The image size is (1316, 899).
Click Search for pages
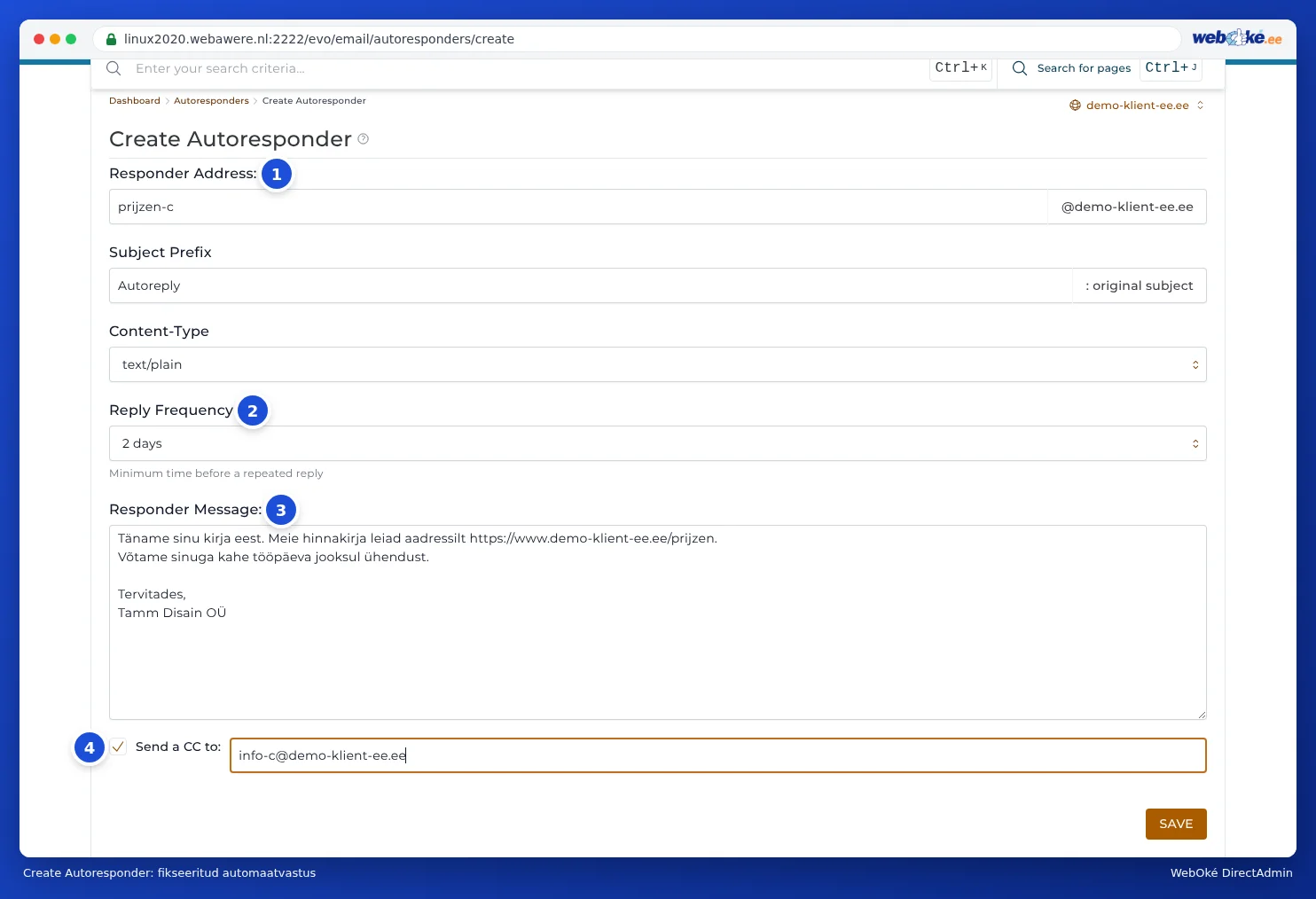click(1084, 68)
